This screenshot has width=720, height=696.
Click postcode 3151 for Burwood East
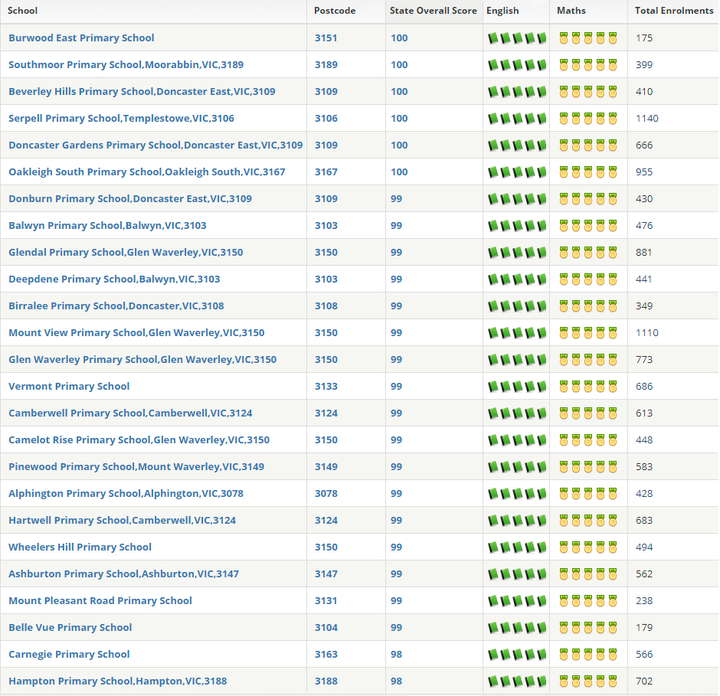click(x=326, y=38)
